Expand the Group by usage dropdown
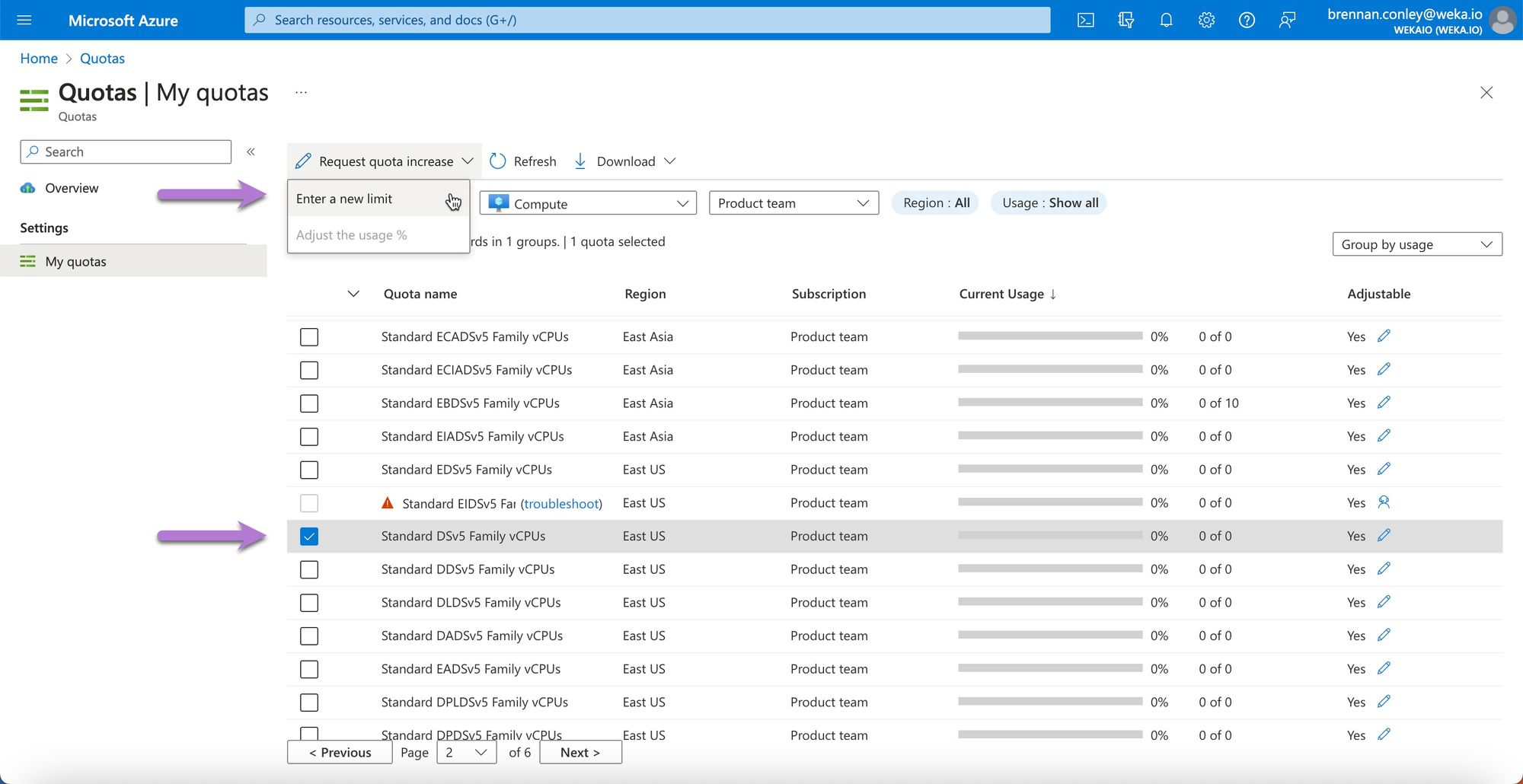The height and width of the screenshot is (784, 1523). [x=1416, y=244]
